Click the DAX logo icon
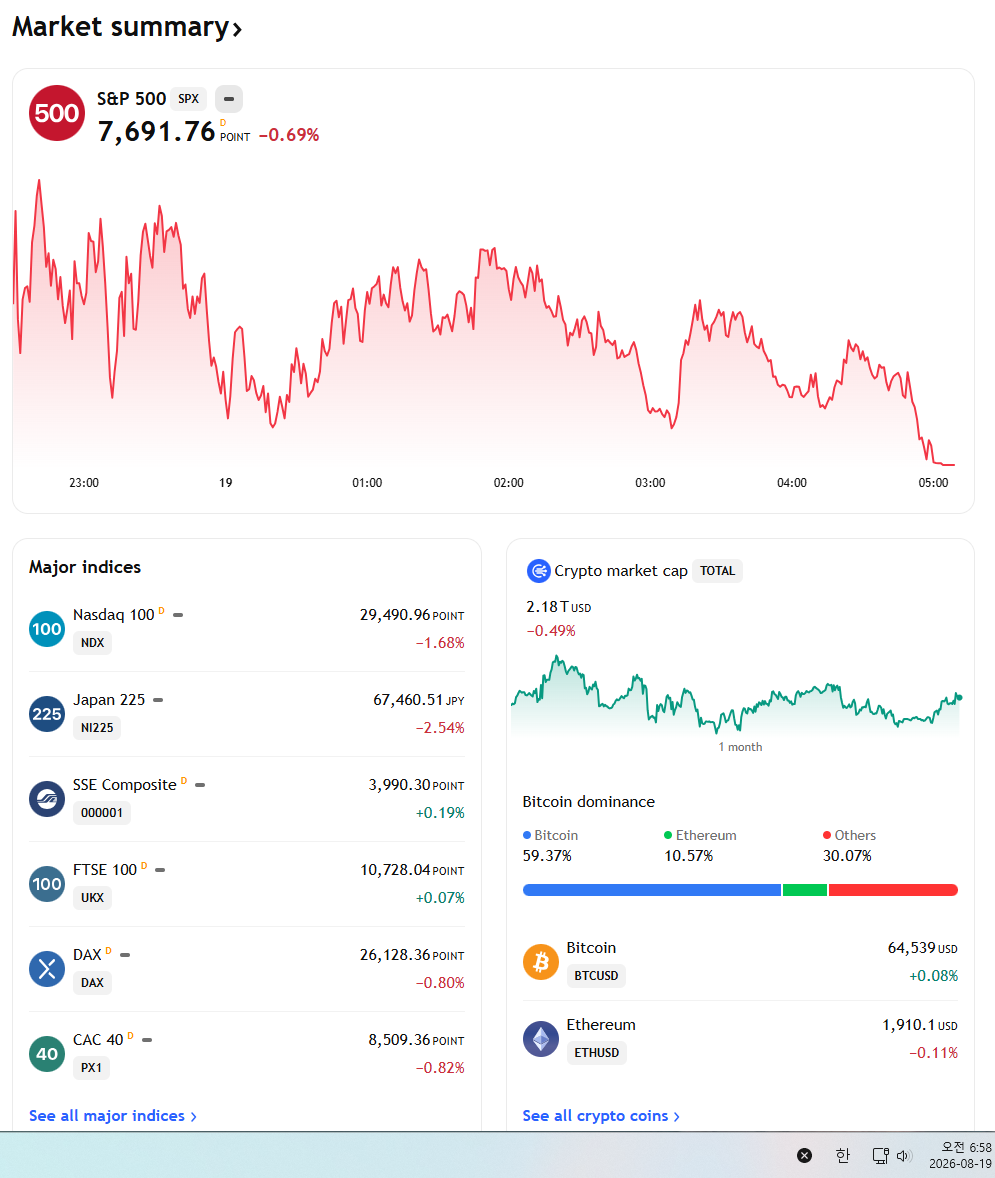 pos(47,968)
